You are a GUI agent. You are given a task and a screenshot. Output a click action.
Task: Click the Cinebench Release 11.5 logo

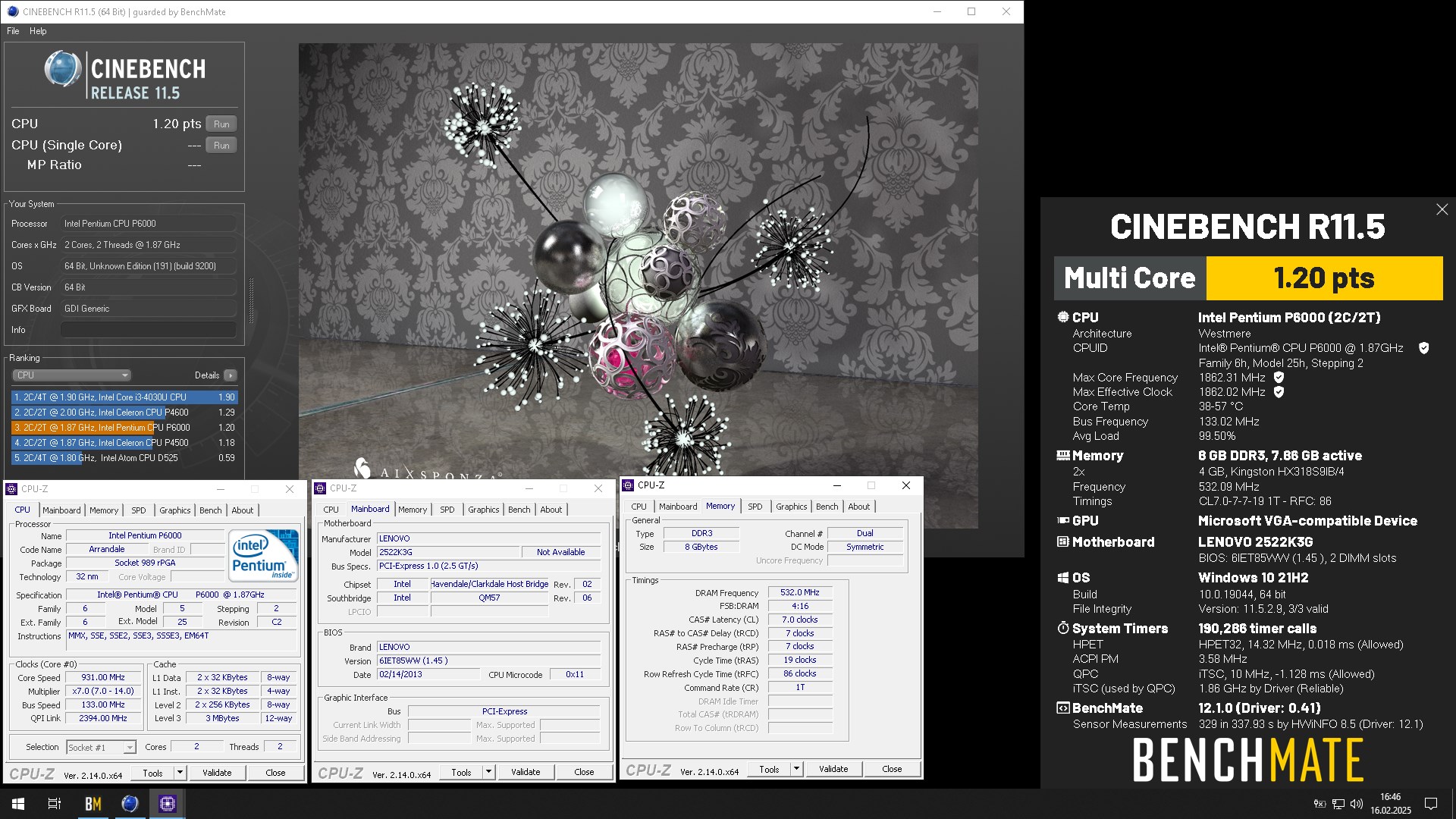tap(125, 76)
